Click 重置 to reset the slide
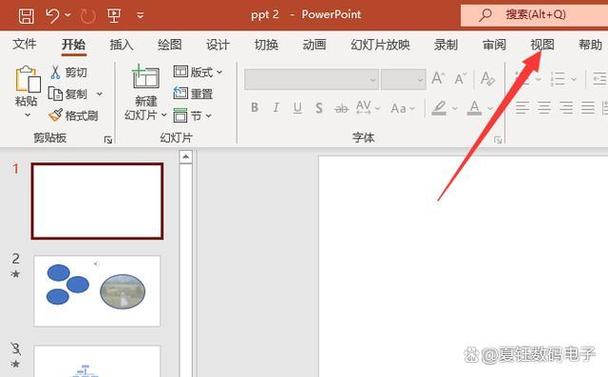Image resolution: width=608 pixels, height=377 pixels. (193, 93)
